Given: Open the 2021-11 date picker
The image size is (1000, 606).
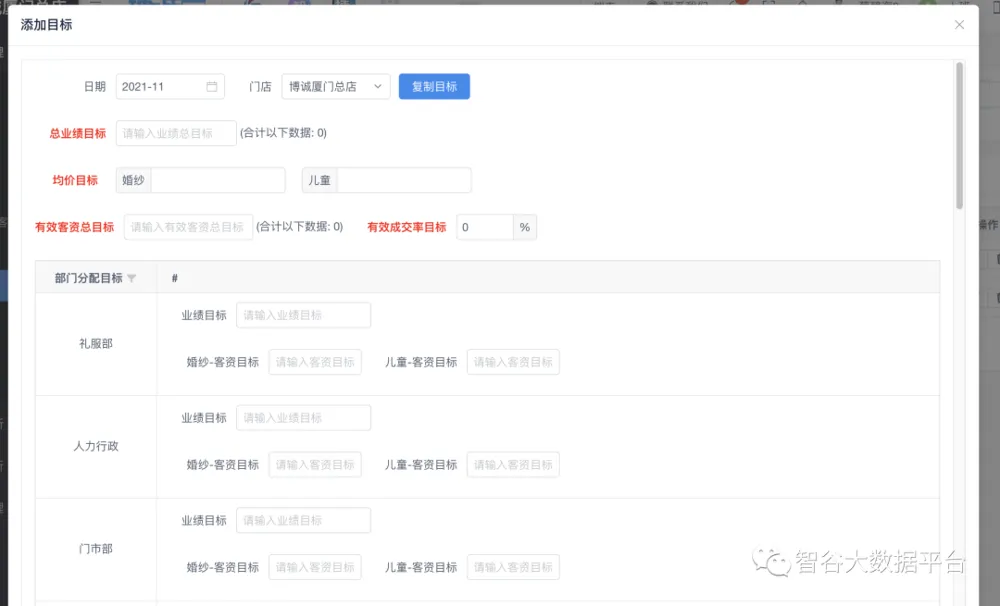Looking at the screenshot, I should 160,87.
